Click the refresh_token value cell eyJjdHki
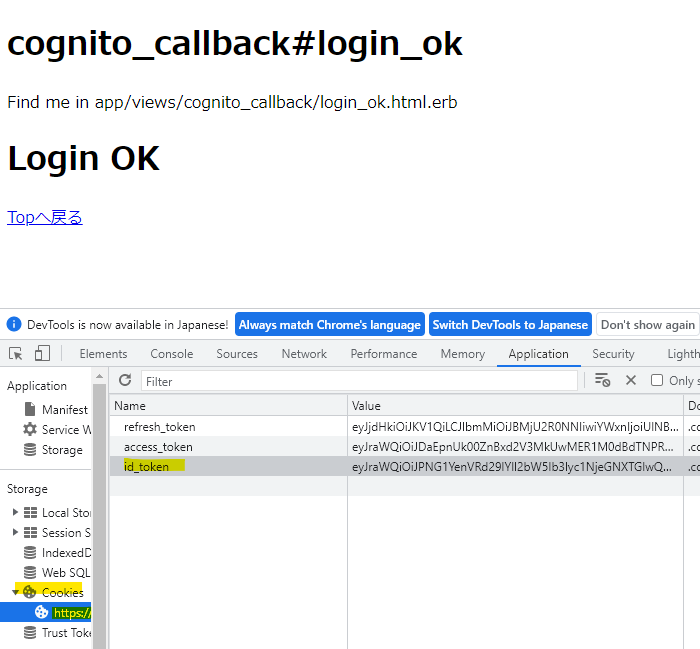 pyautogui.click(x=515, y=427)
